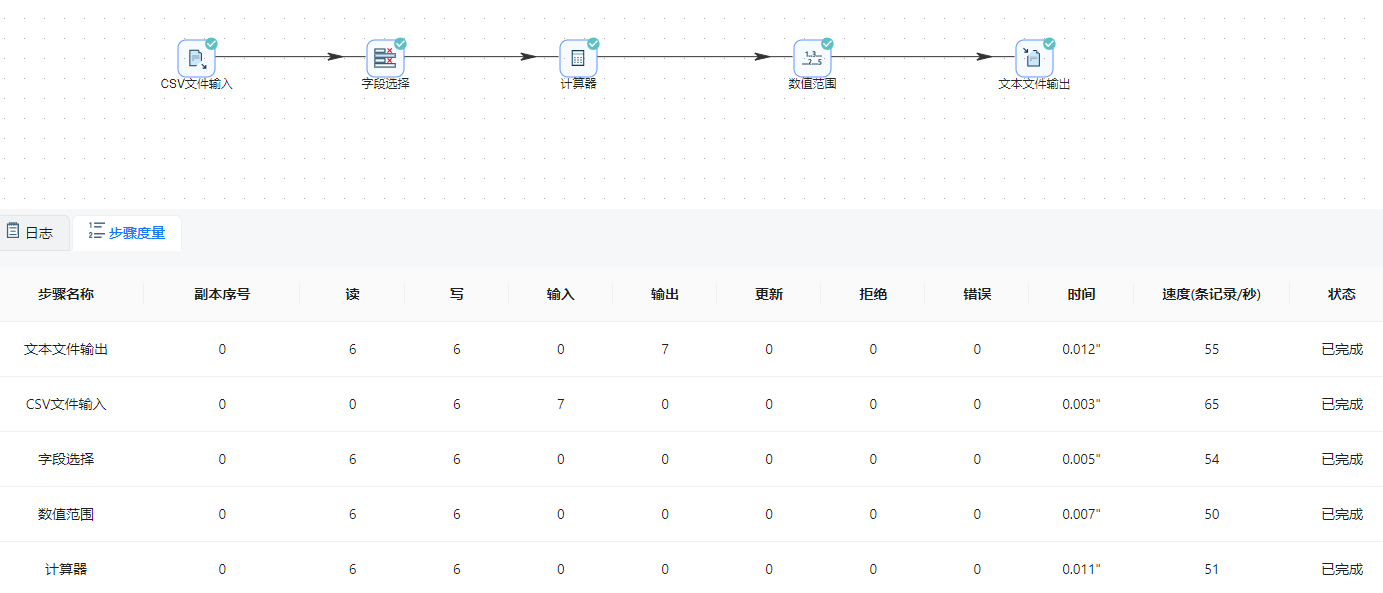Click the 状态 column header
1383x593 pixels.
click(x=1341, y=294)
